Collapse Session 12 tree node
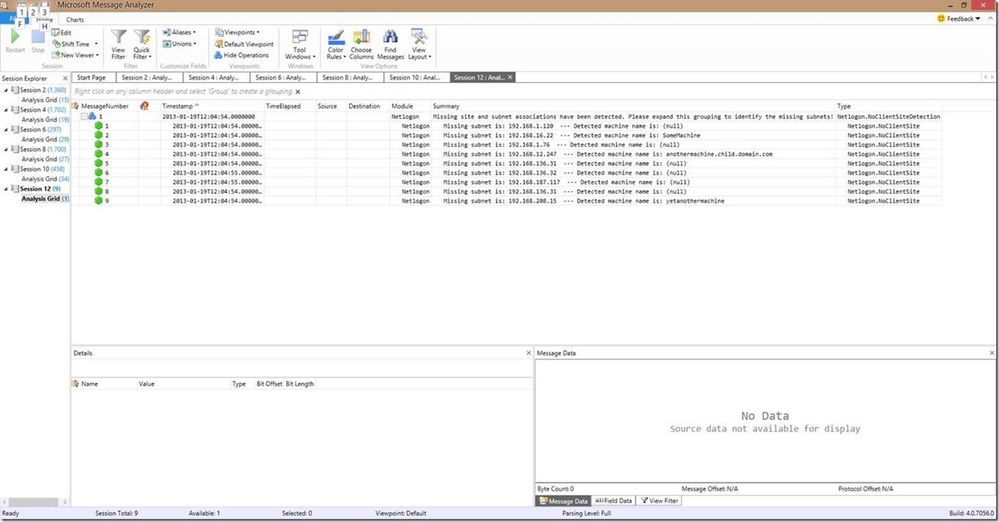999x522 pixels. [6, 189]
